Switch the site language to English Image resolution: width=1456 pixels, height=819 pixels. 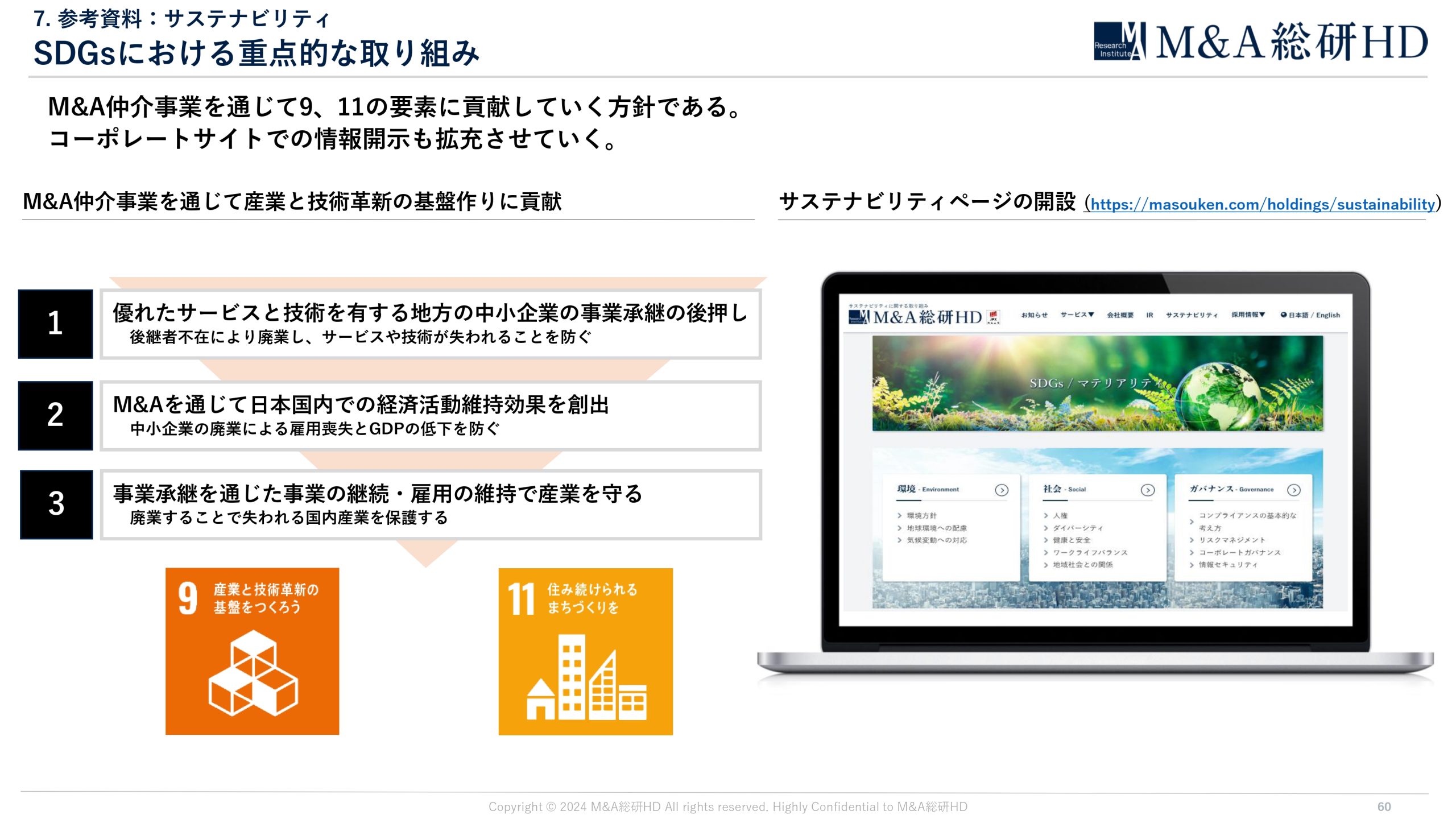coord(1328,315)
